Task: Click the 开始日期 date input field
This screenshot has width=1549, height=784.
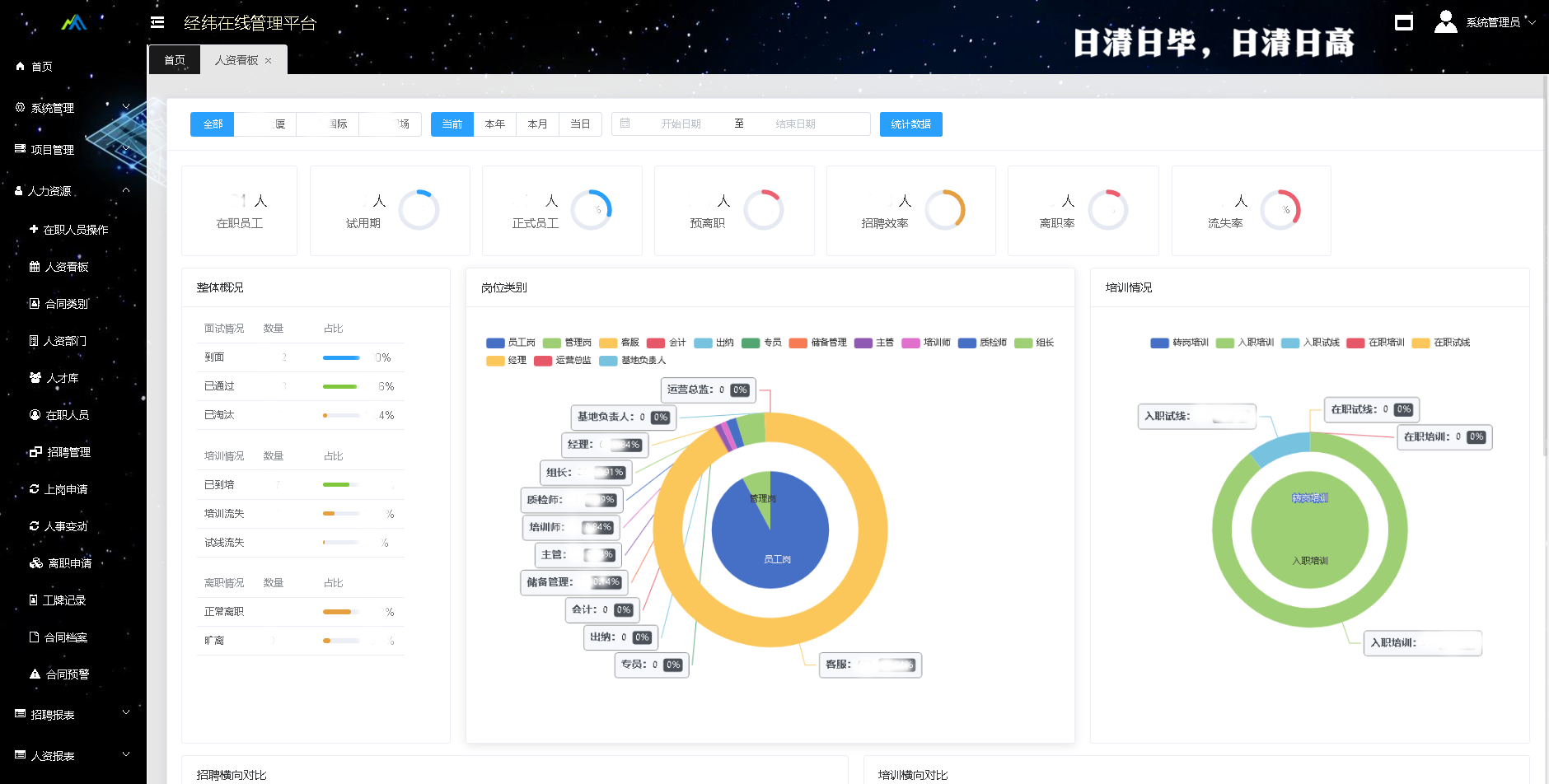Action: tap(681, 124)
